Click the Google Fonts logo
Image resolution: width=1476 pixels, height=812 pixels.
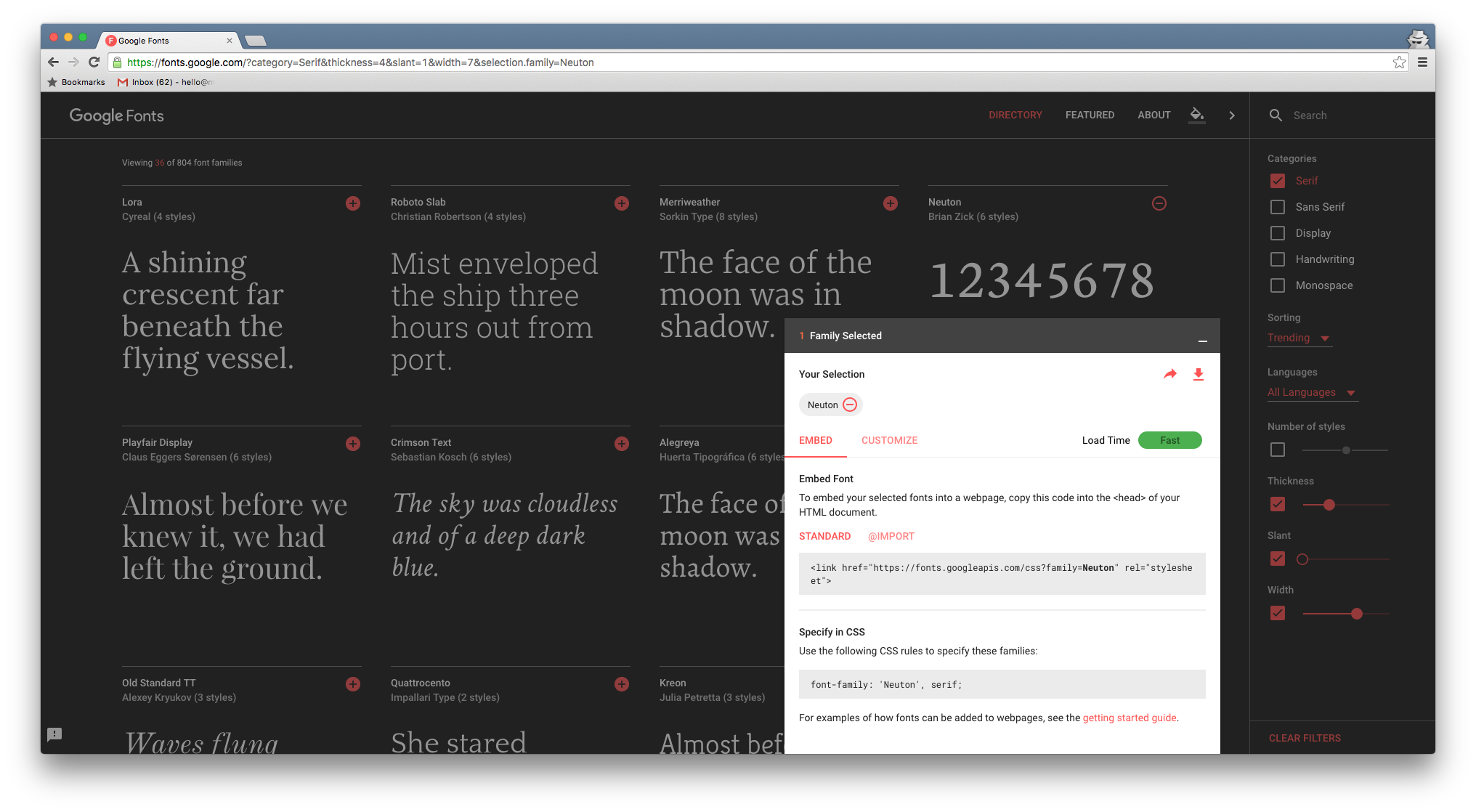pos(117,115)
